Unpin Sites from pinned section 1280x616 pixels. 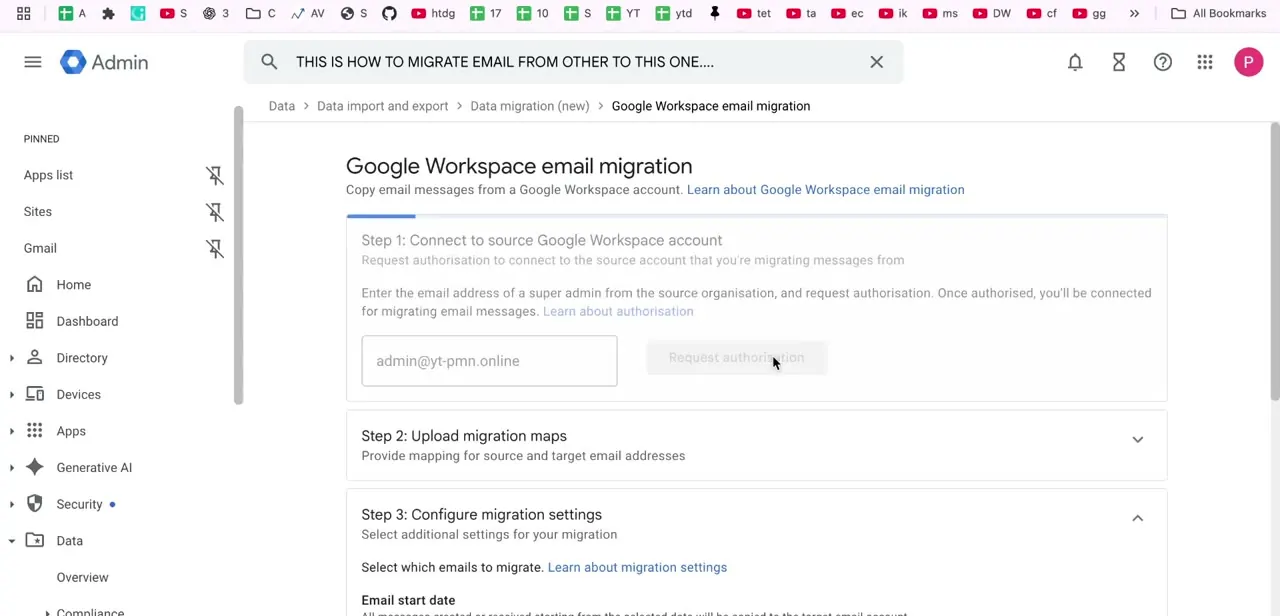[x=215, y=212]
